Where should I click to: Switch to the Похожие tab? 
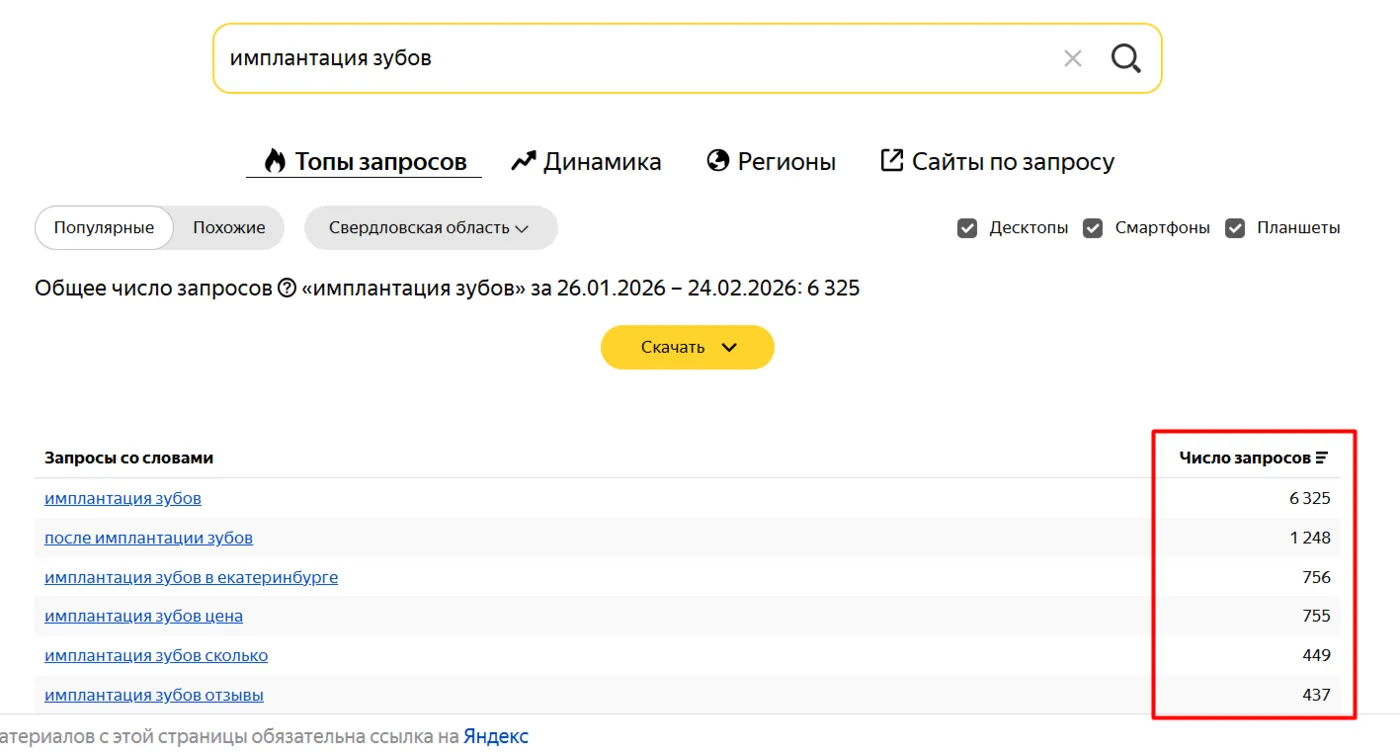pos(229,227)
